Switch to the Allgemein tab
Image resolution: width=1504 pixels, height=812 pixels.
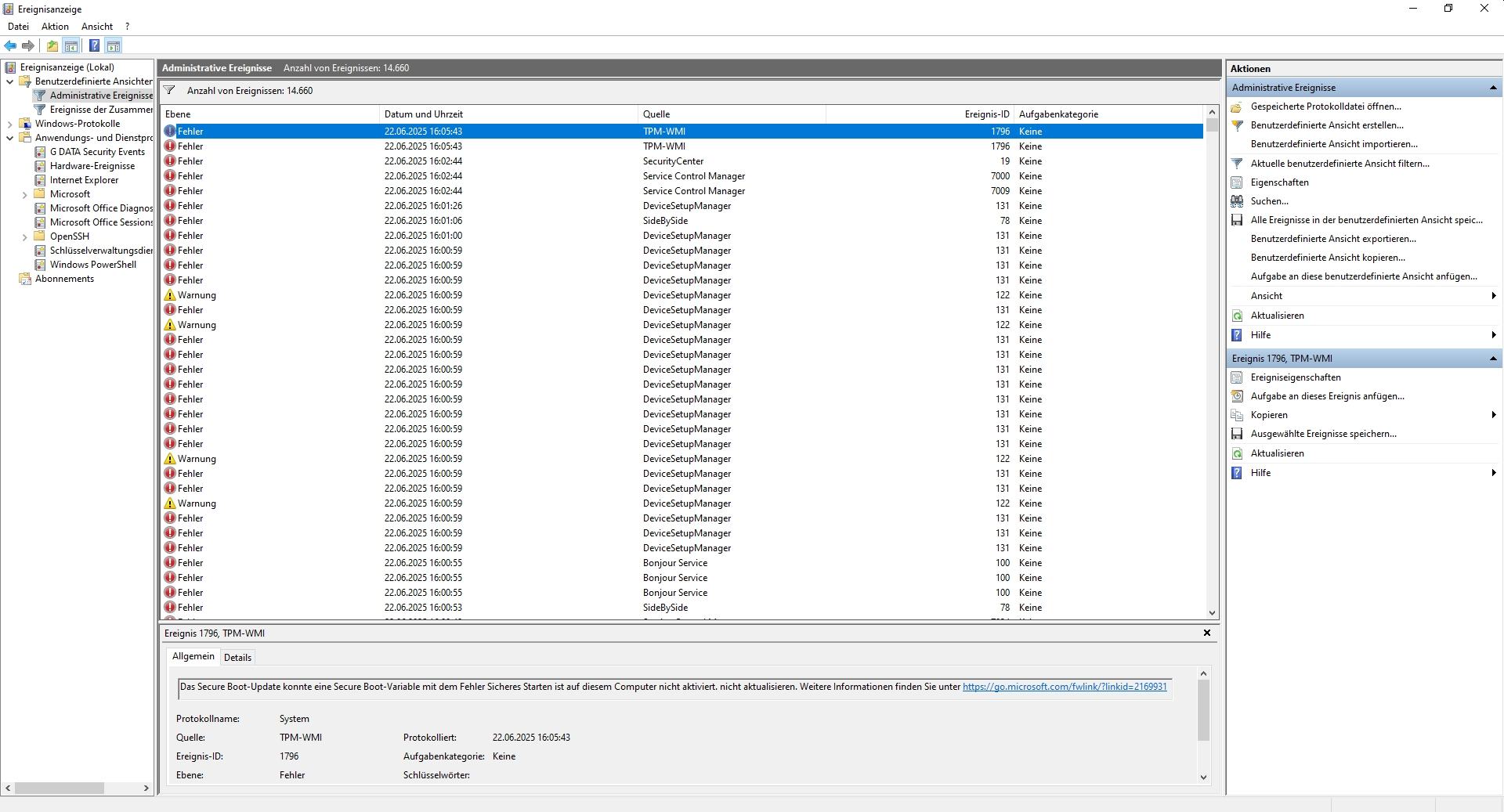193,656
